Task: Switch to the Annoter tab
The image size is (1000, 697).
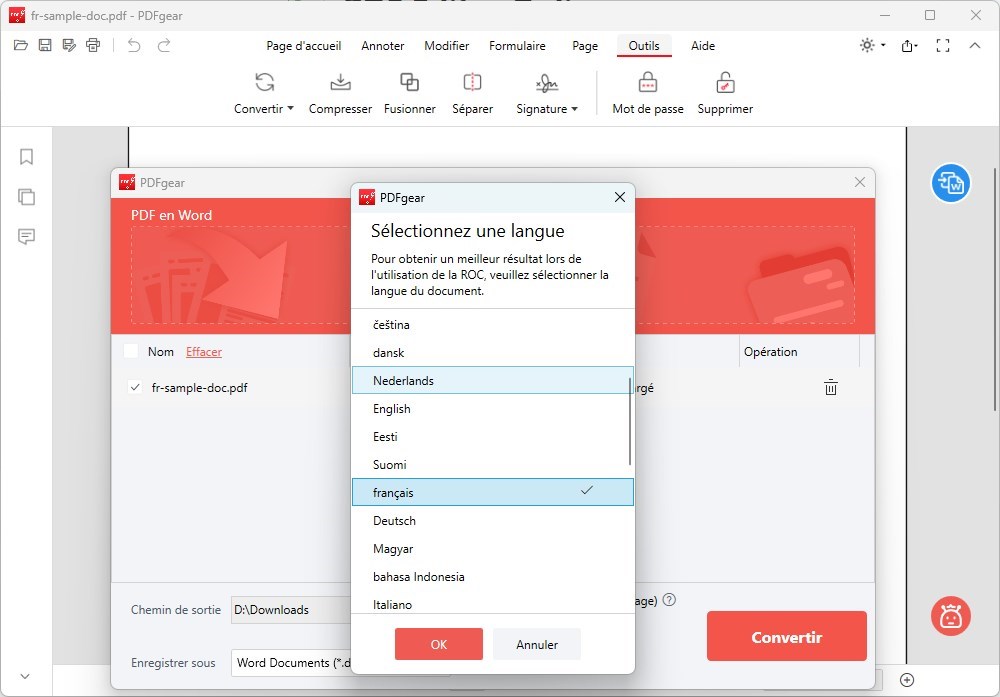Action: tap(383, 46)
